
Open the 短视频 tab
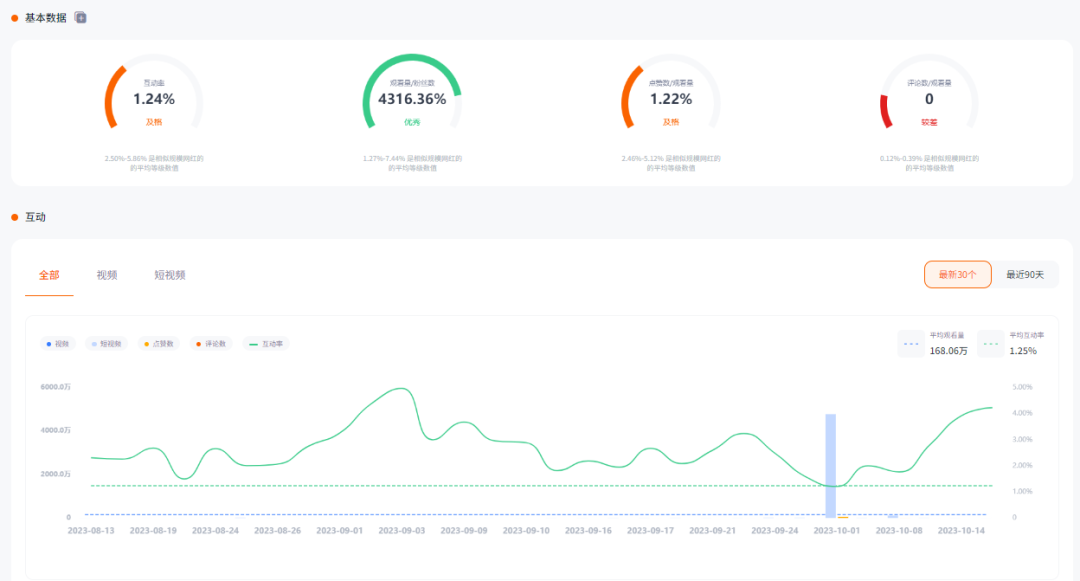(169, 275)
